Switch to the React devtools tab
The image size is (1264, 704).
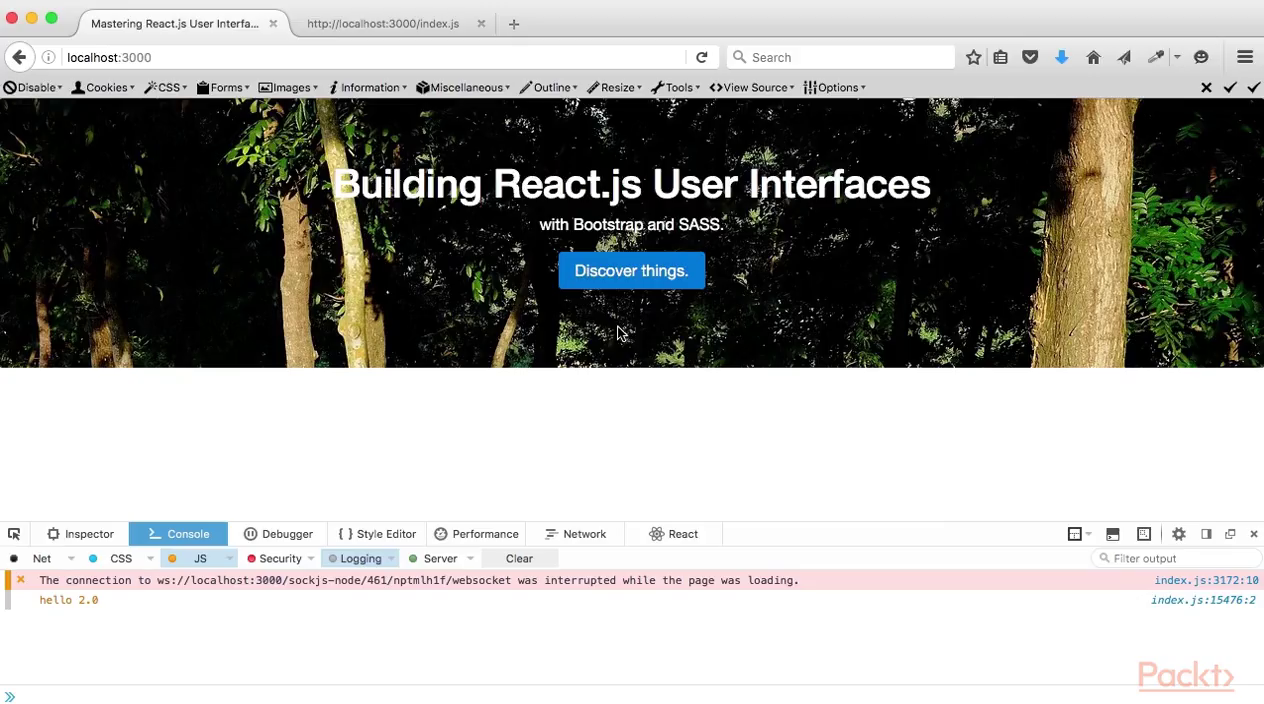(674, 534)
